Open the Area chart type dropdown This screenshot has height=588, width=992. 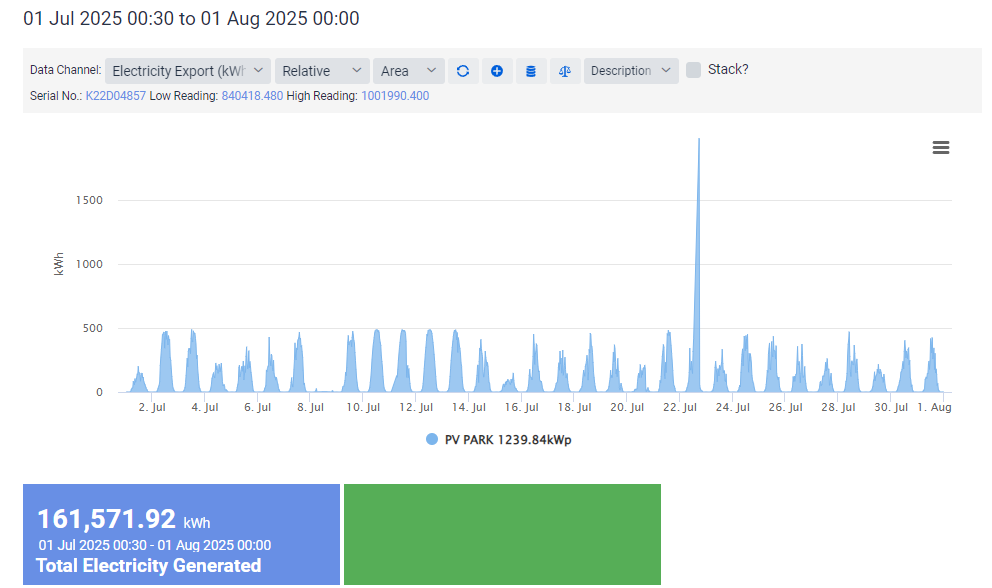tap(408, 71)
